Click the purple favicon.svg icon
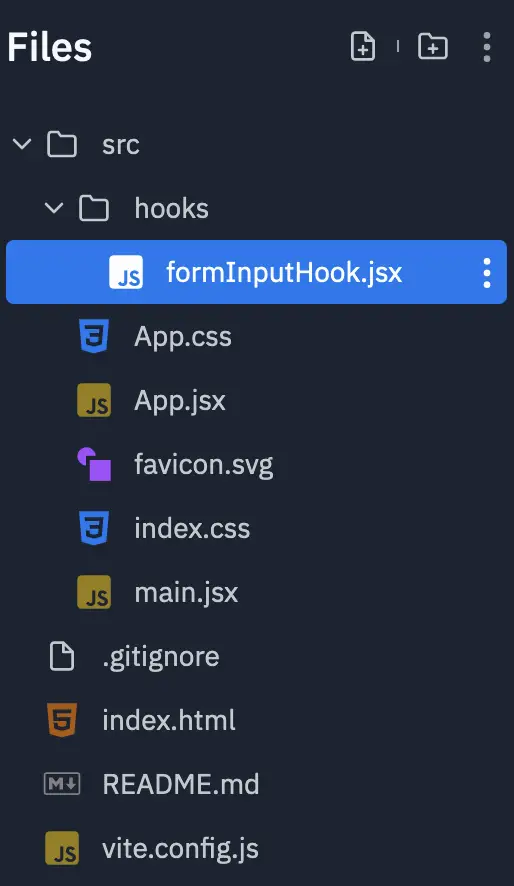 (x=94, y=464)
